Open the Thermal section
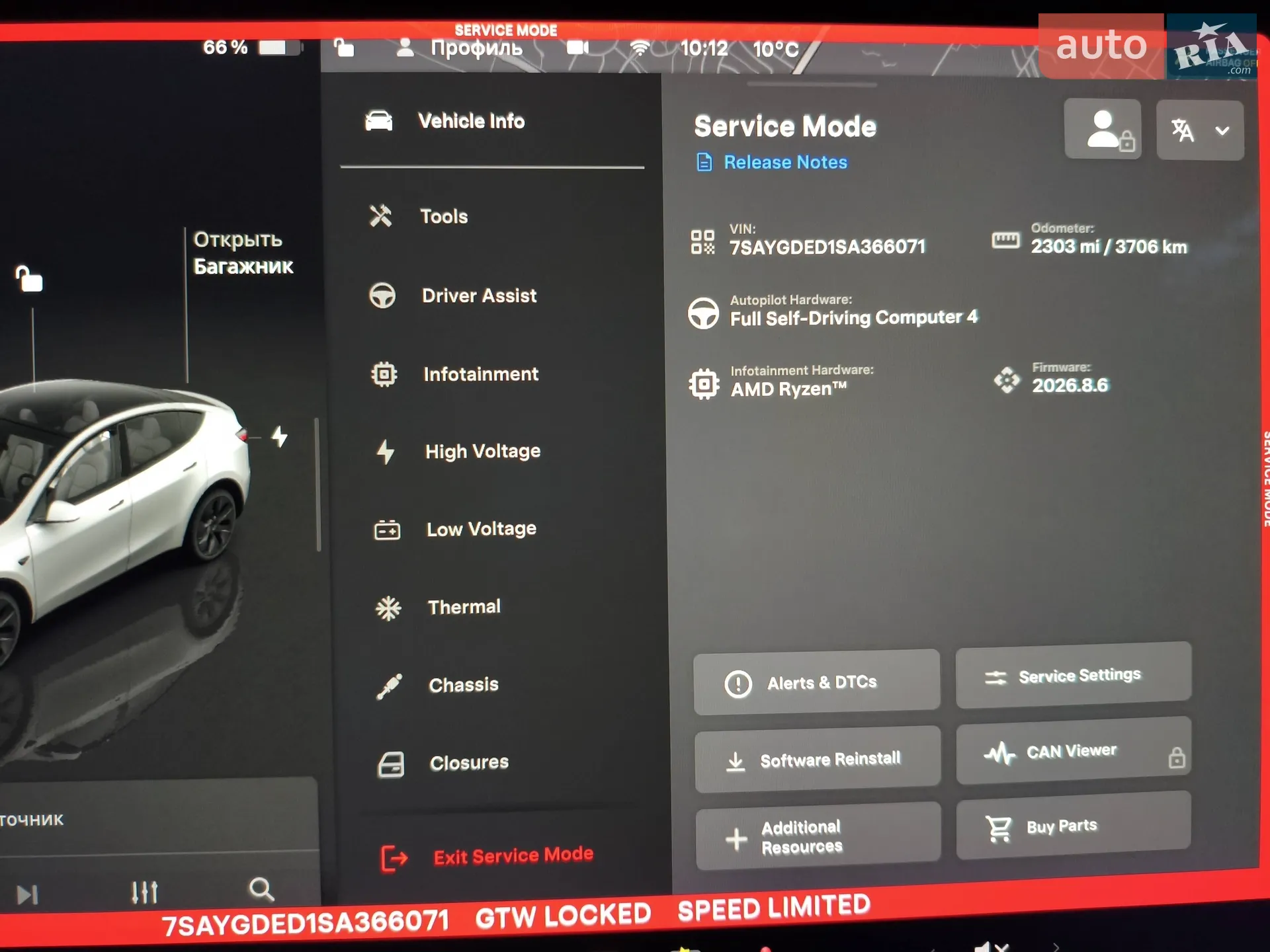 point(464,607)
